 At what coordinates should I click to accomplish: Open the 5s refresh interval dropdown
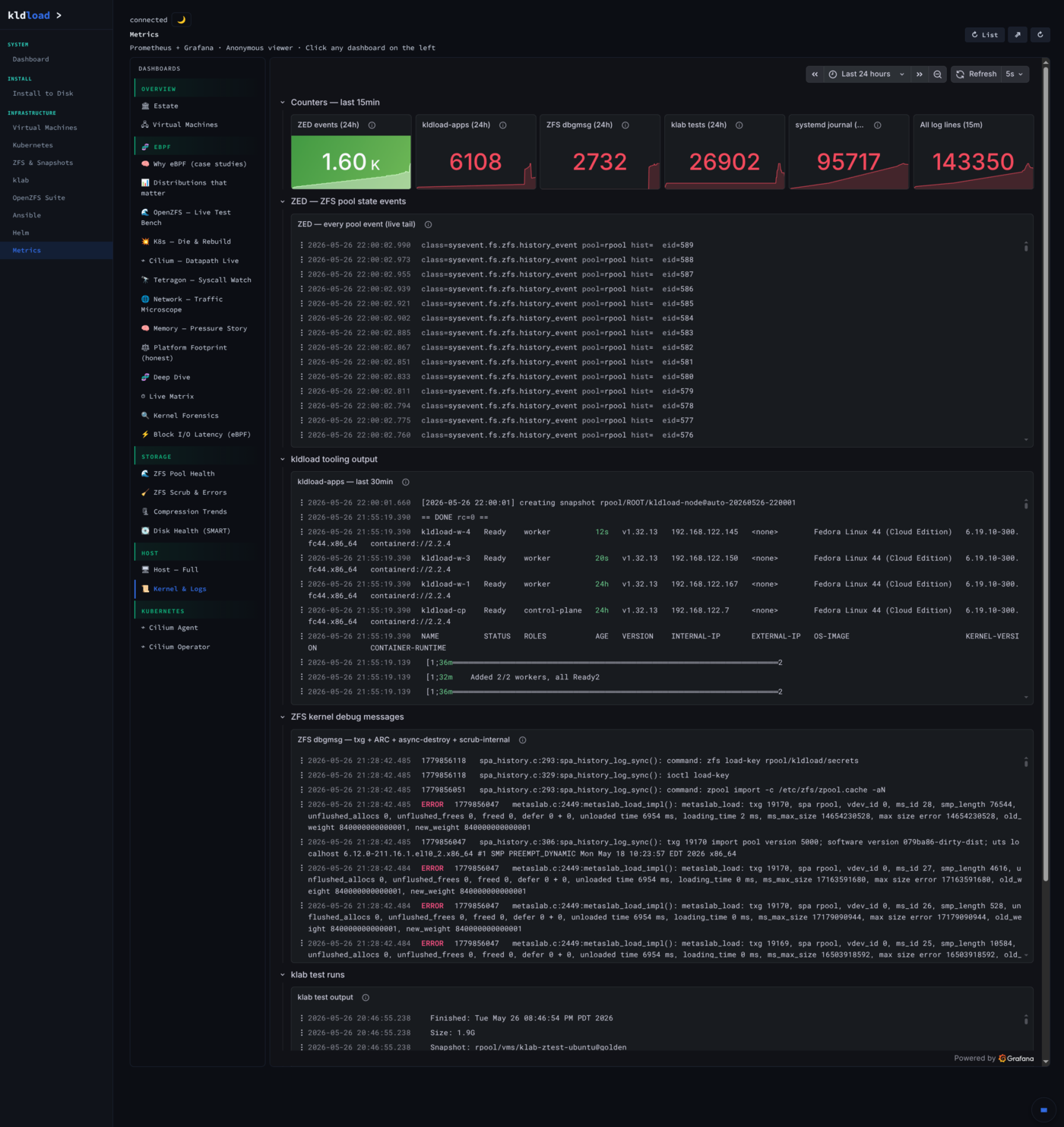[x=1015, y=74]
